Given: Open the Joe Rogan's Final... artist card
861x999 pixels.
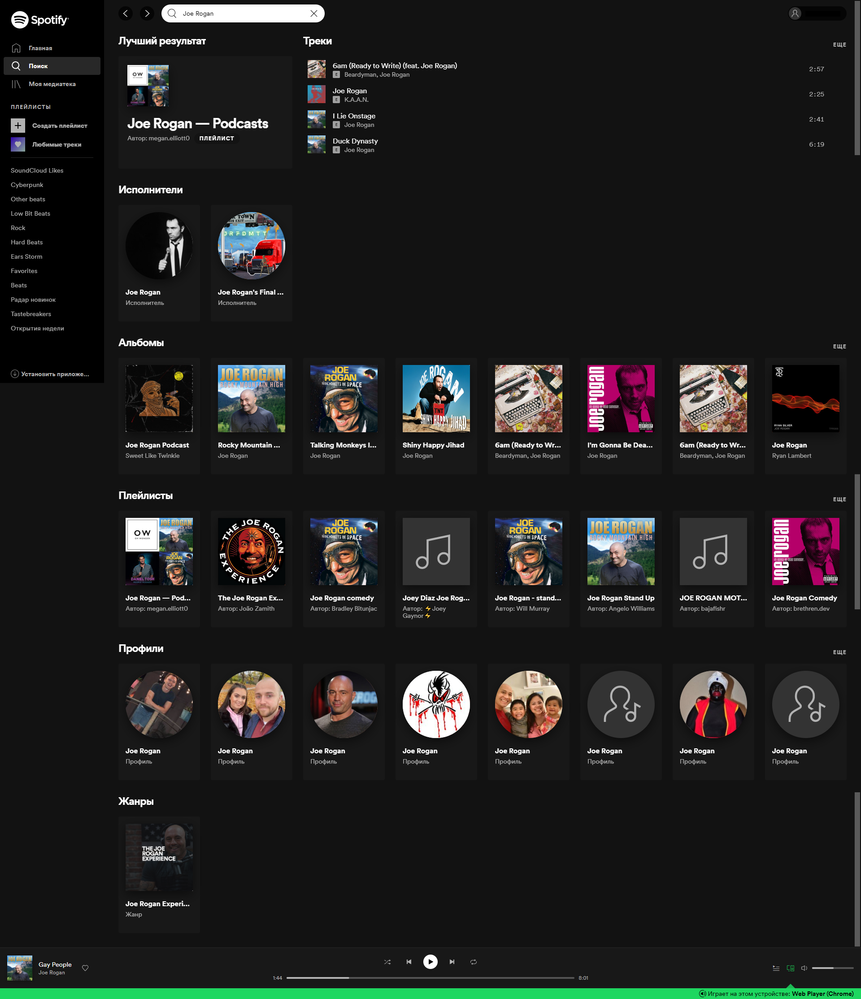Looking at the screenshot, I should coord(252,262).
